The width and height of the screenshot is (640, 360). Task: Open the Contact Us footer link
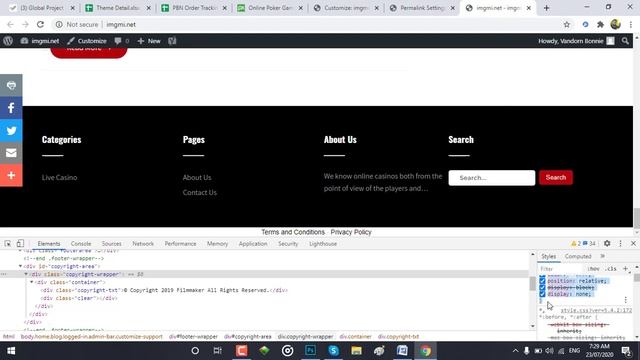[x=200, y=193]
